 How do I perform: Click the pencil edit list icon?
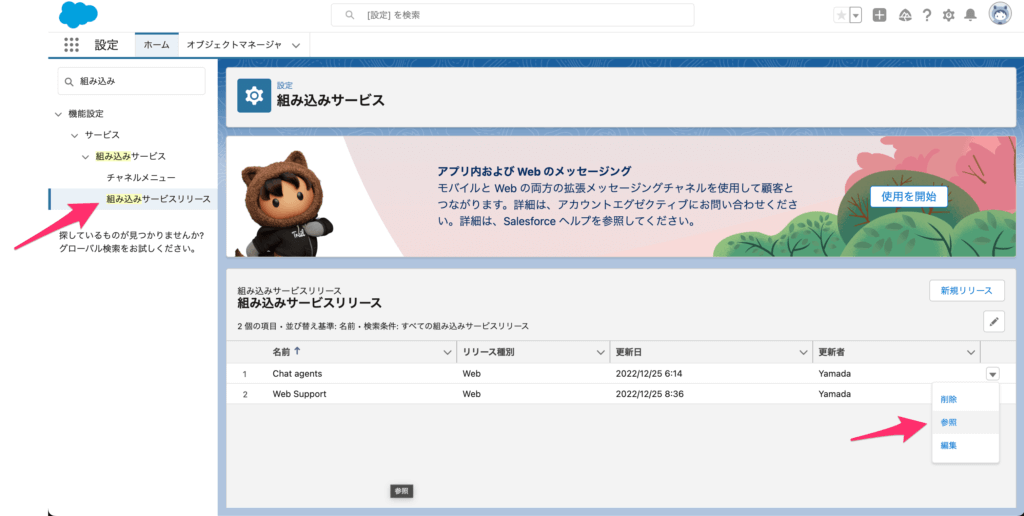993,321
